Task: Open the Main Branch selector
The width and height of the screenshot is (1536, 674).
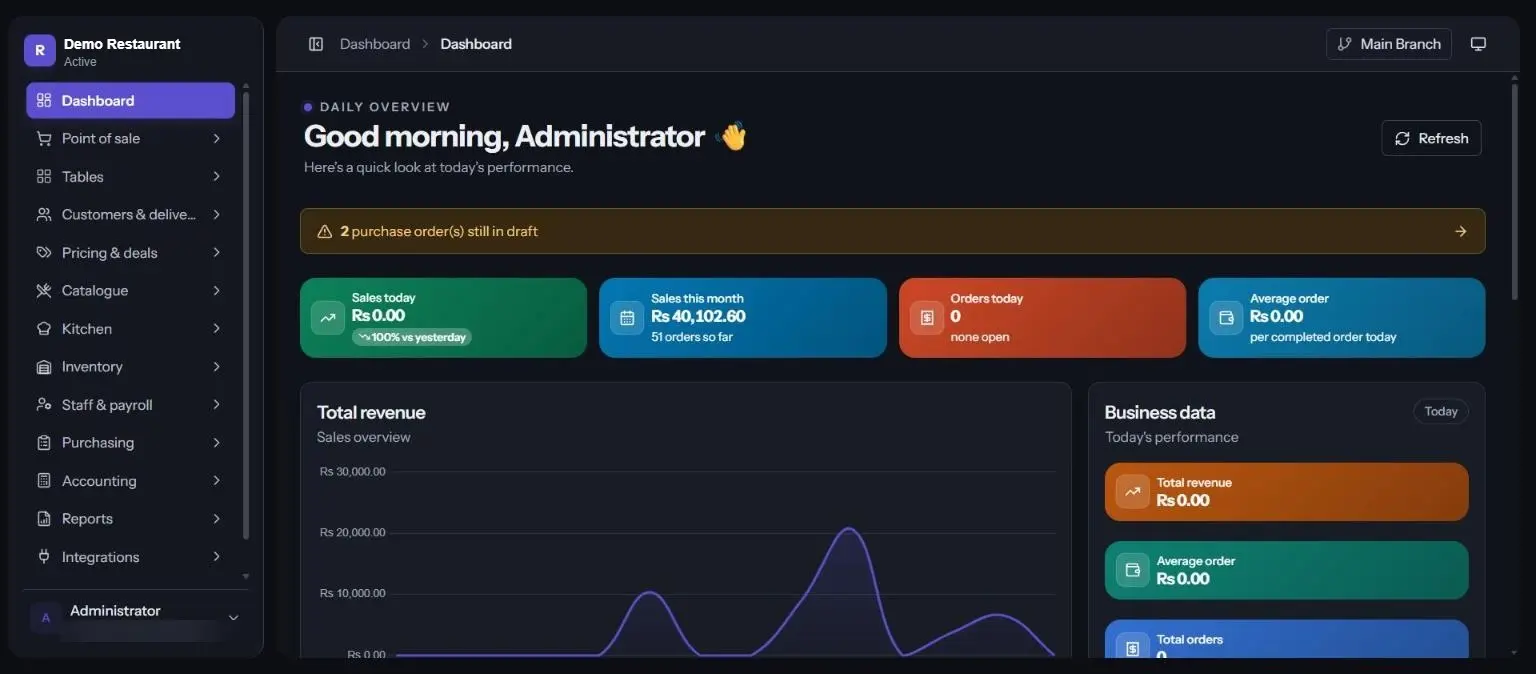Action: pos(1389,44)
